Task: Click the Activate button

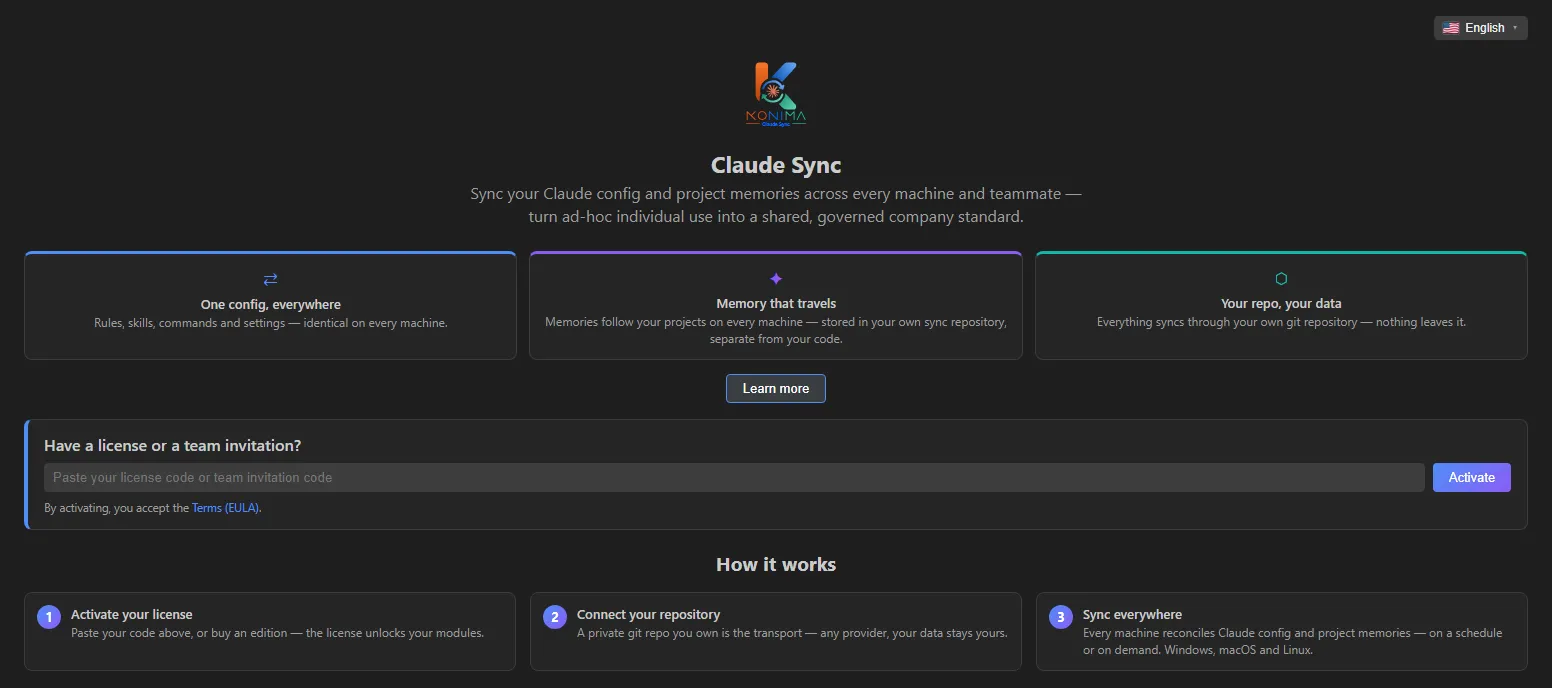Action: 1471,477
